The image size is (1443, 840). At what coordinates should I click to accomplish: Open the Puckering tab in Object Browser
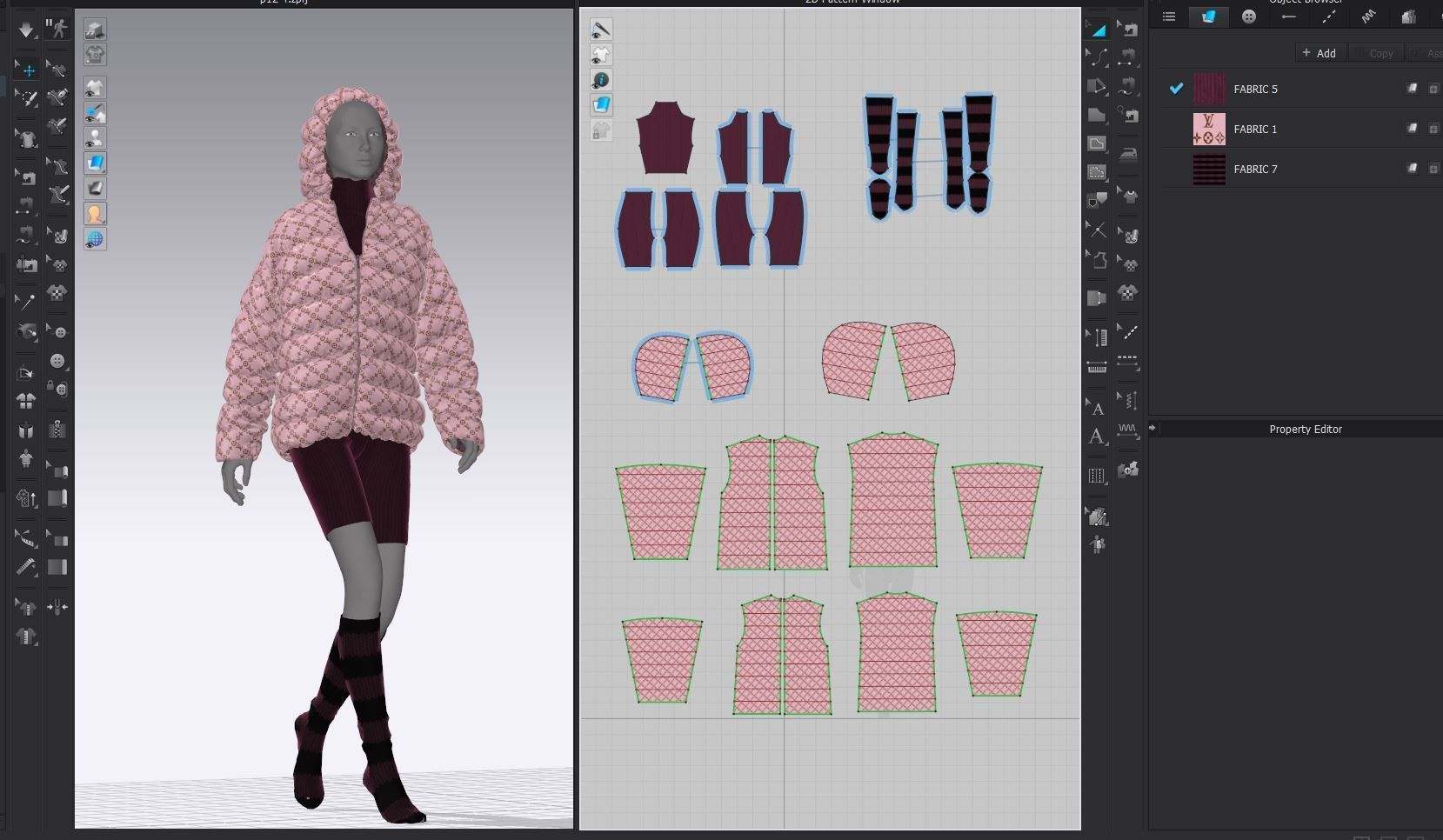[x=1369, y=17]
